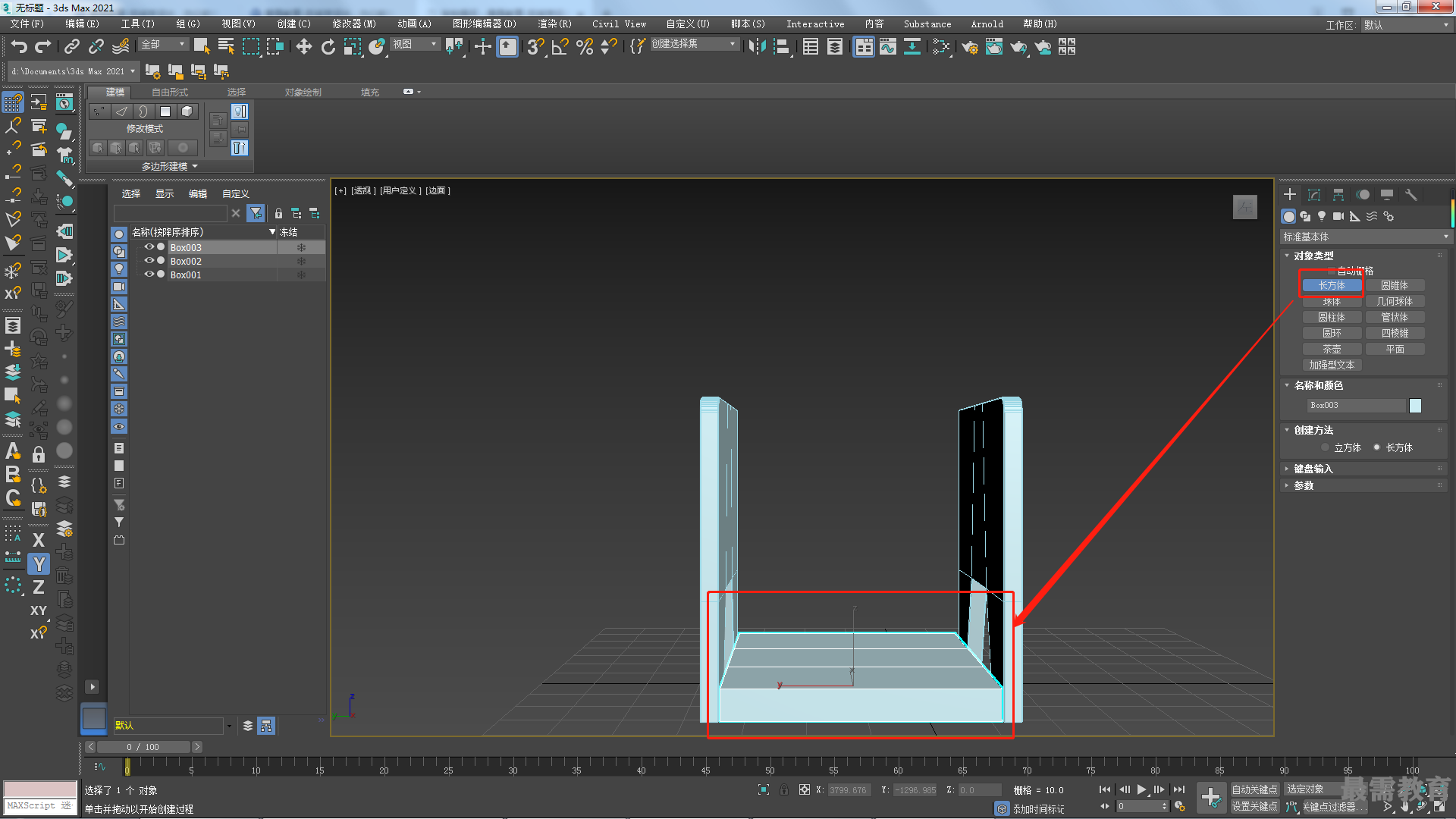This screenshot has width=1456, height=819.
Task: Click the 平面 primitive button
Action: (x=1395, y=350)
